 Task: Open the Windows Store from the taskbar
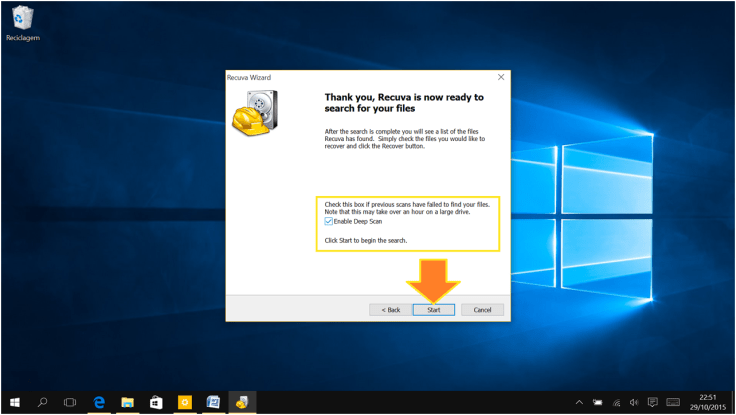tap(156, 402)
